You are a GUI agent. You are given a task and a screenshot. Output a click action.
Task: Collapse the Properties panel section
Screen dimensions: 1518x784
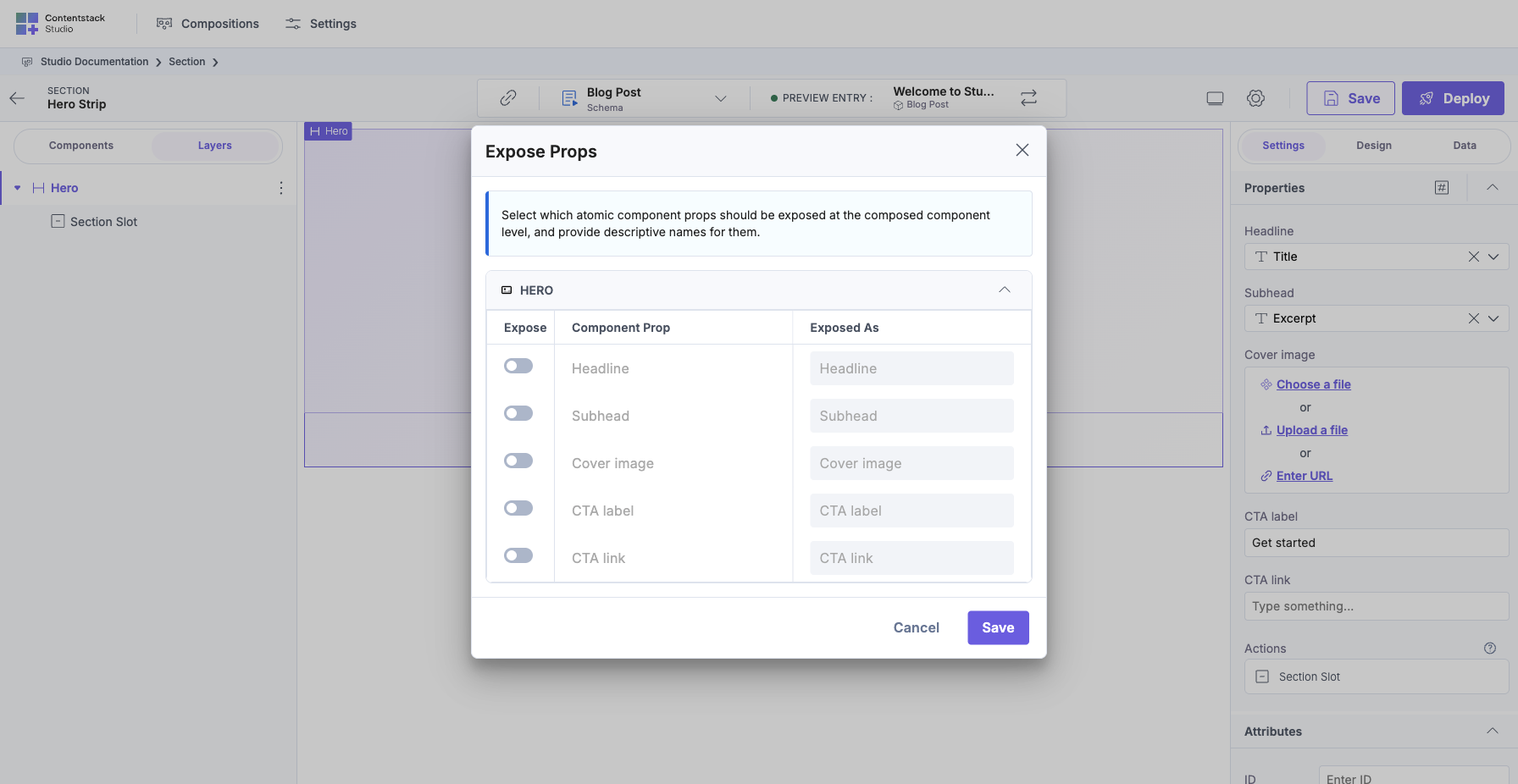tap(1493, 187)
